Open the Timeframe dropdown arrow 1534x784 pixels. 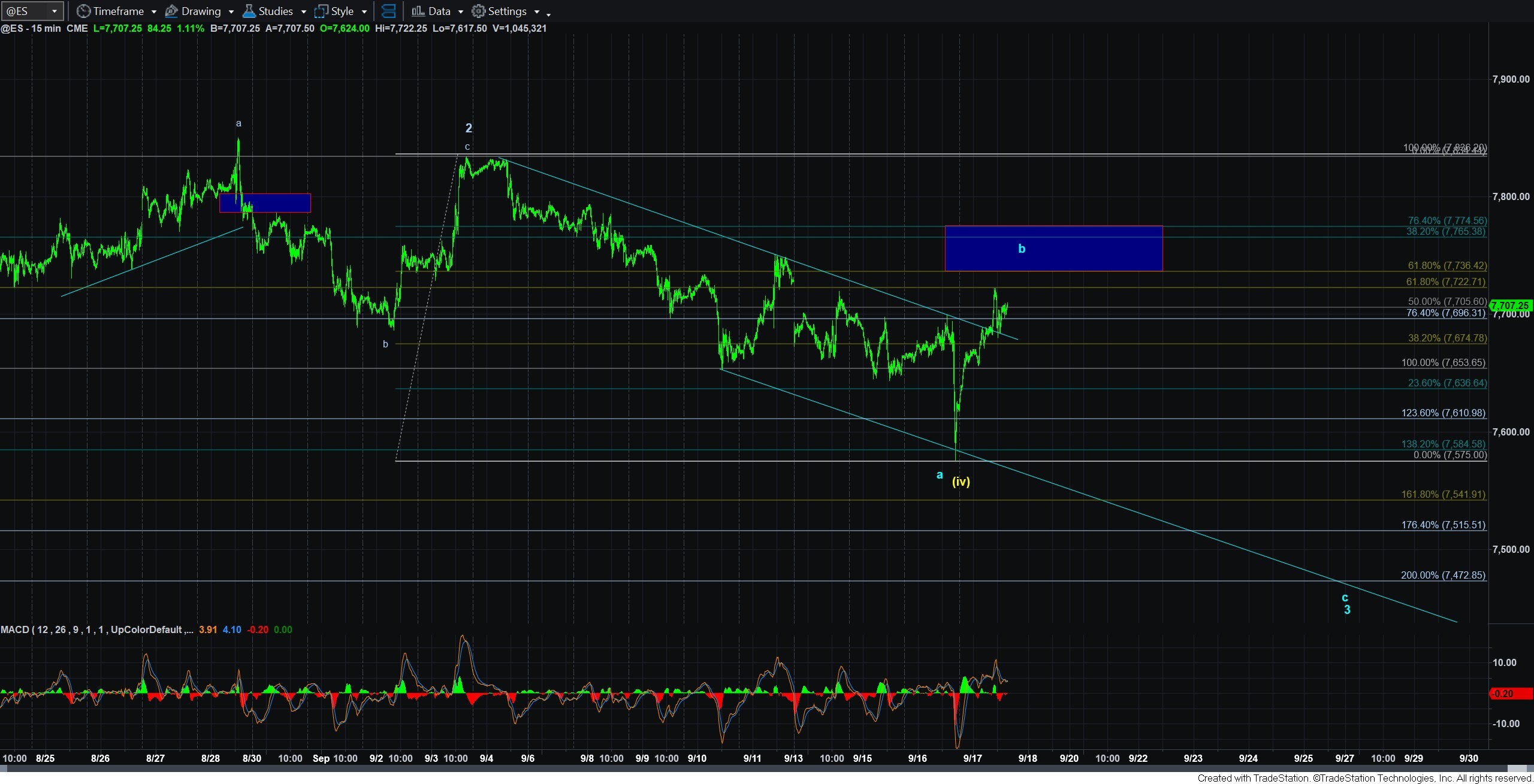pos(154,11)
